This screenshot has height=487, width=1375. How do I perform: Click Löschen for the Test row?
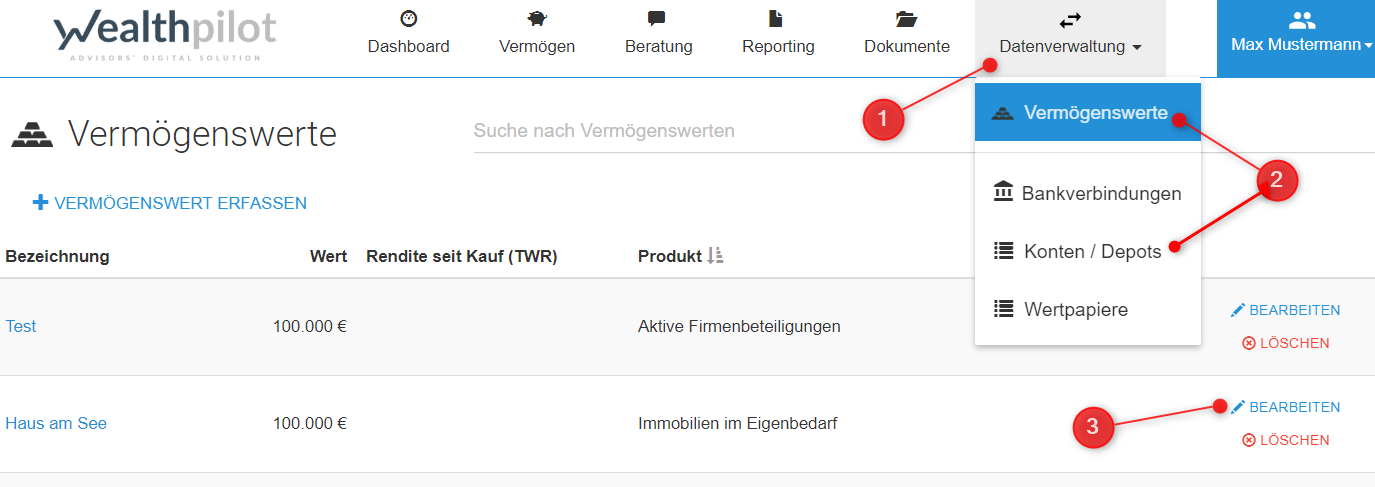(x=1286, y=343)
